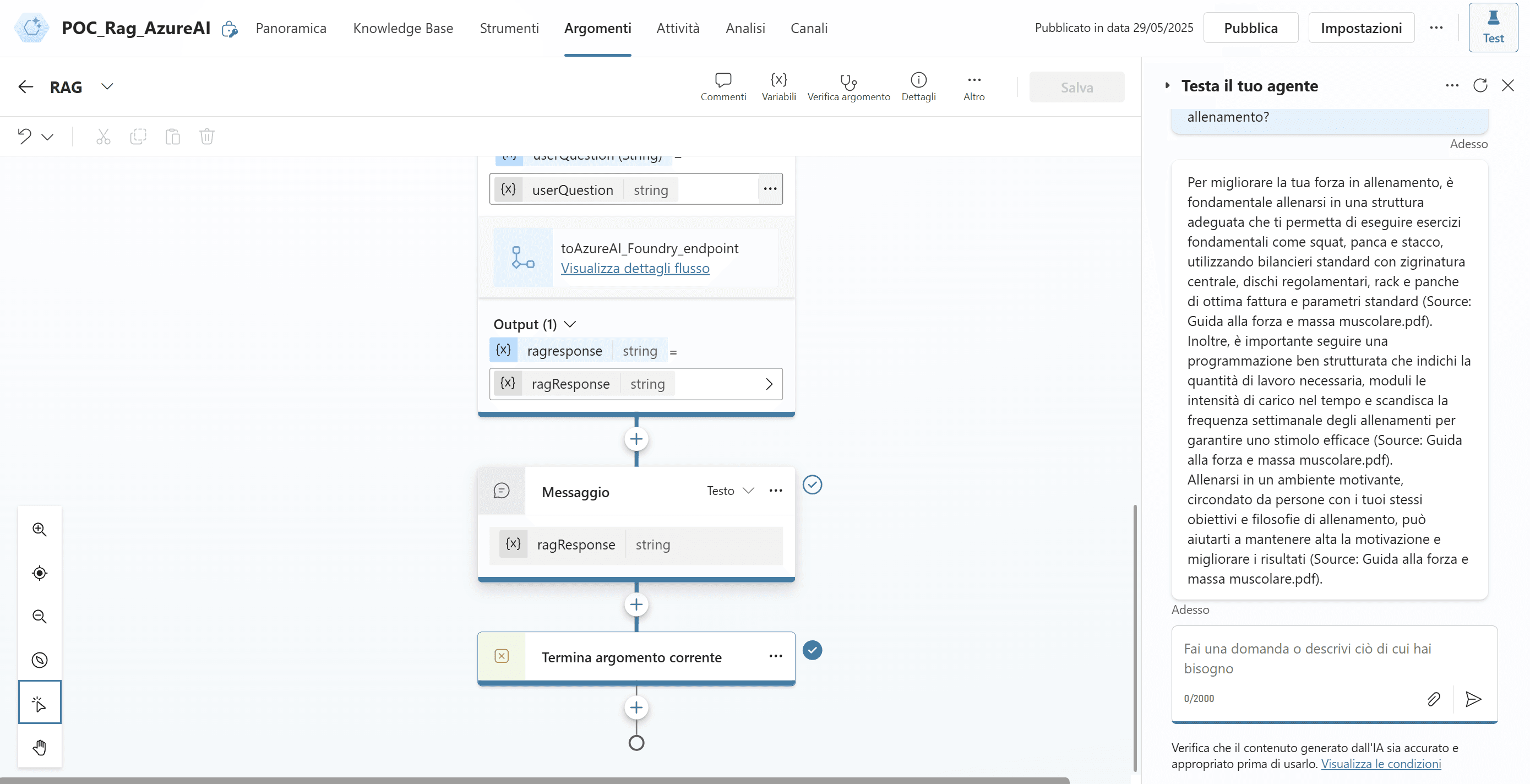1530x784 pixels.
Task: Open the Variabili panel
Action: tap(778, 87)
